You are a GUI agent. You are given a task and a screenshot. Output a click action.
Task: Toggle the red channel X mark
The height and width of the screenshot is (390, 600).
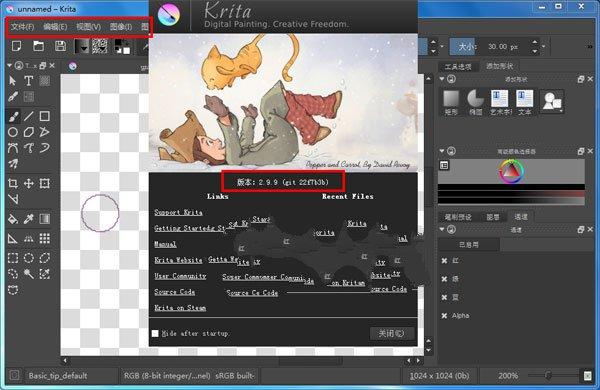pyautogui.click(x=444, y=261)
